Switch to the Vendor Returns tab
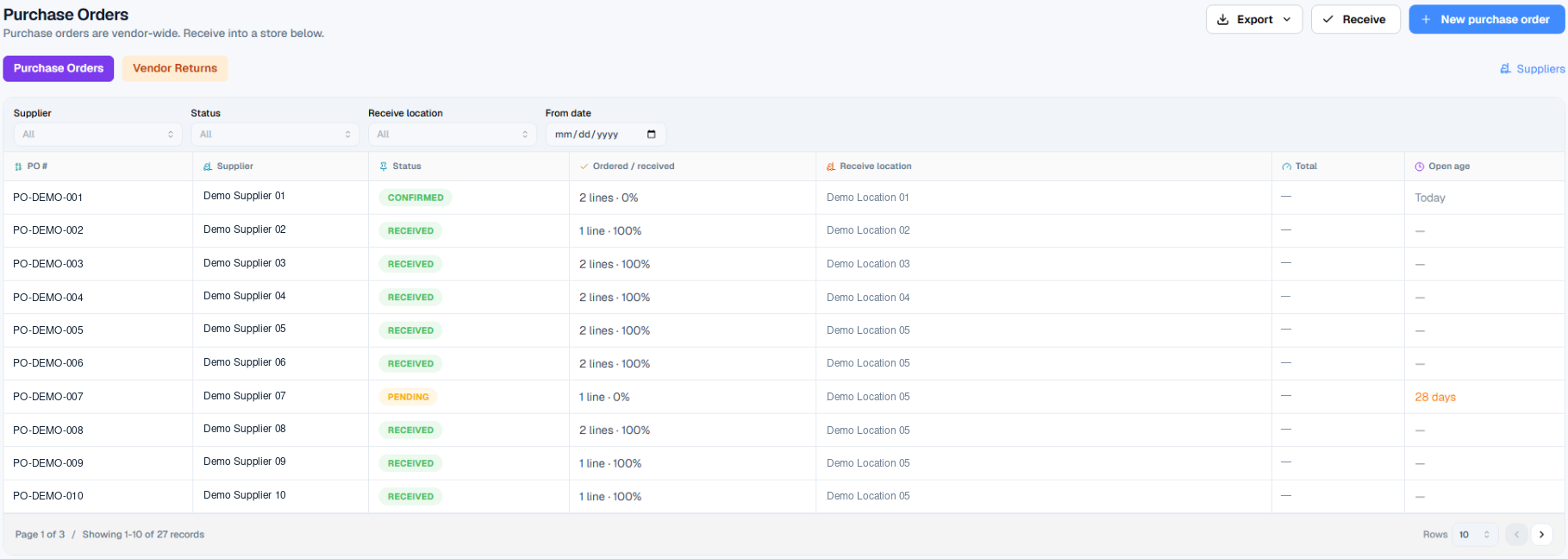The height and width of the screenshot is (559, 1568). pos(175,68)
